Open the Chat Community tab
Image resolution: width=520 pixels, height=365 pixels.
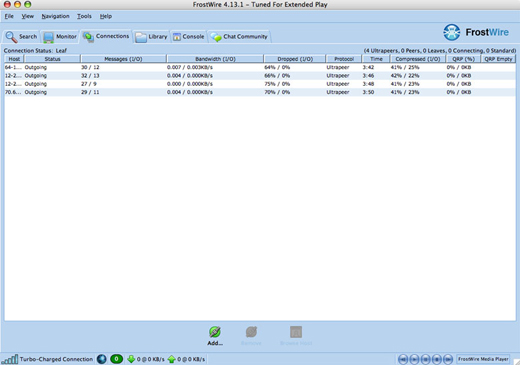239,37
